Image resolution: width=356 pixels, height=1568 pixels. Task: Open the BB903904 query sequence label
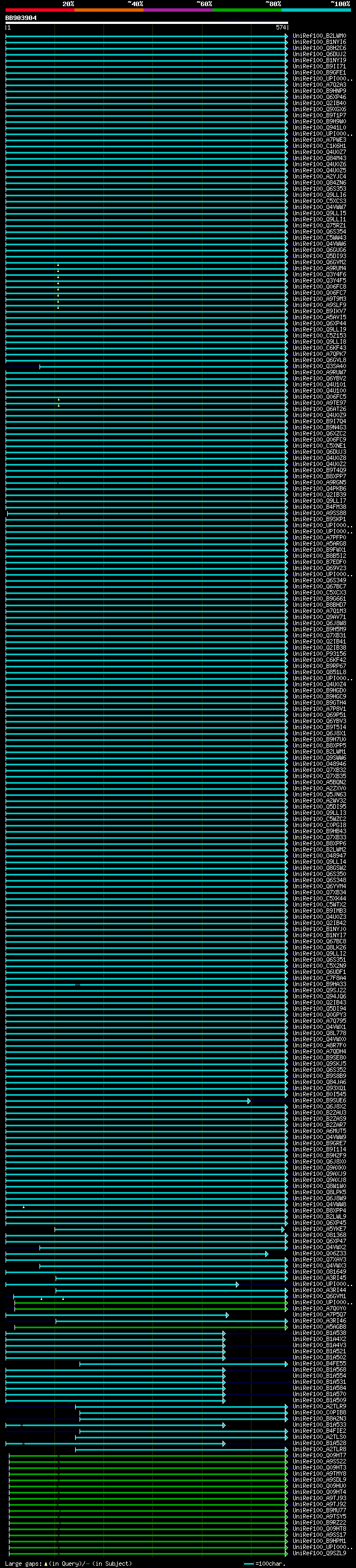pos(21,18)
